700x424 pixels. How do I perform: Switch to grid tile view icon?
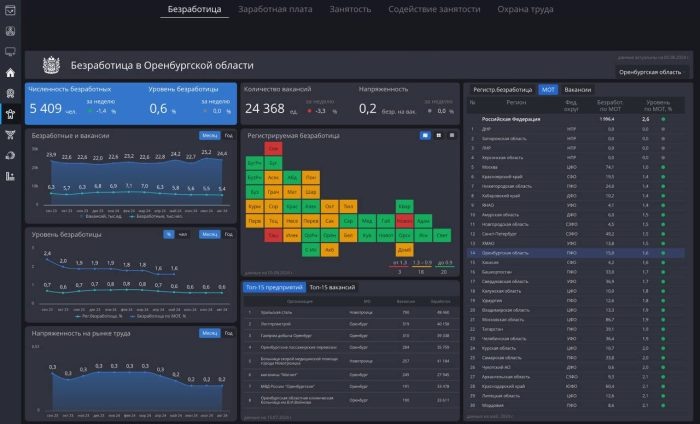tap(439, 135)
